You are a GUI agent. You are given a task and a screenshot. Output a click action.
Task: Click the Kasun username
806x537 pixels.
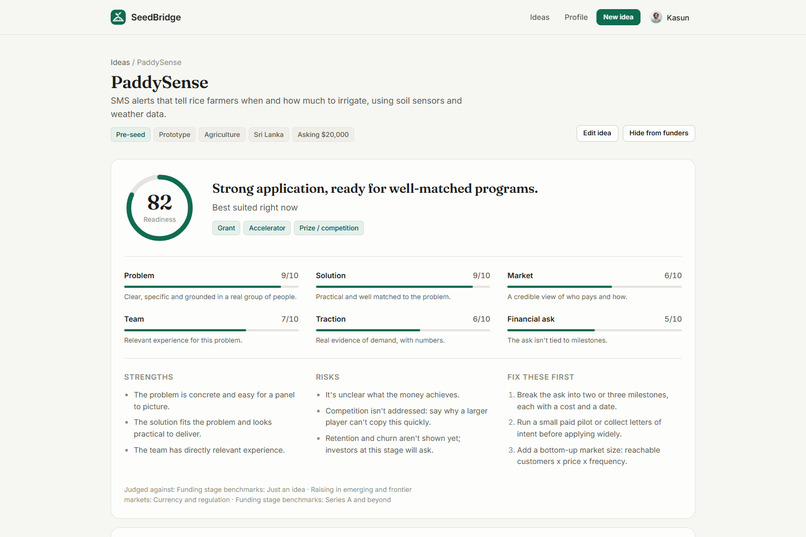click(677, 17)
